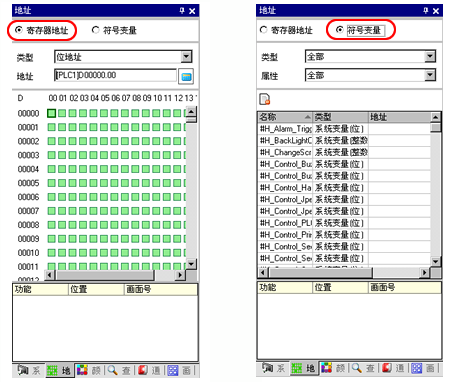Click 功能 column header in left panel
453x382 pixels.
coord(40,289)
